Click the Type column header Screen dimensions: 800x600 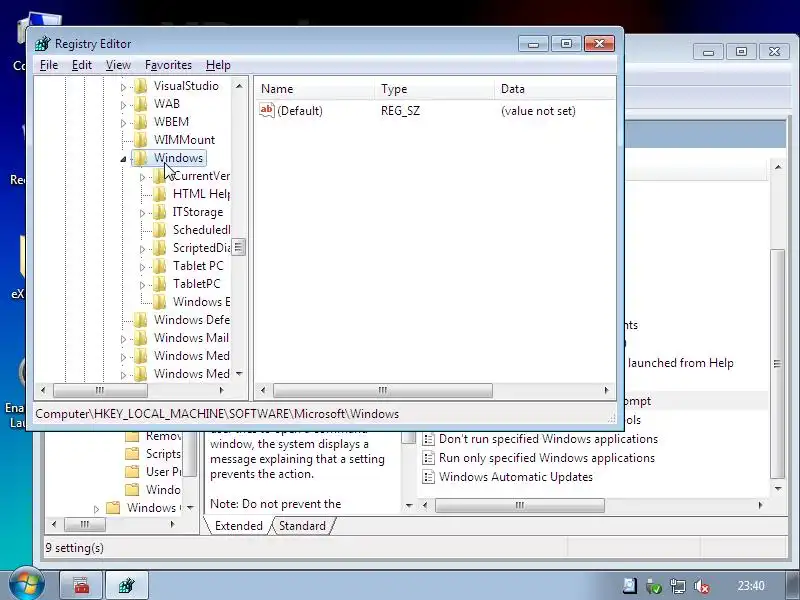coord(434,89)
